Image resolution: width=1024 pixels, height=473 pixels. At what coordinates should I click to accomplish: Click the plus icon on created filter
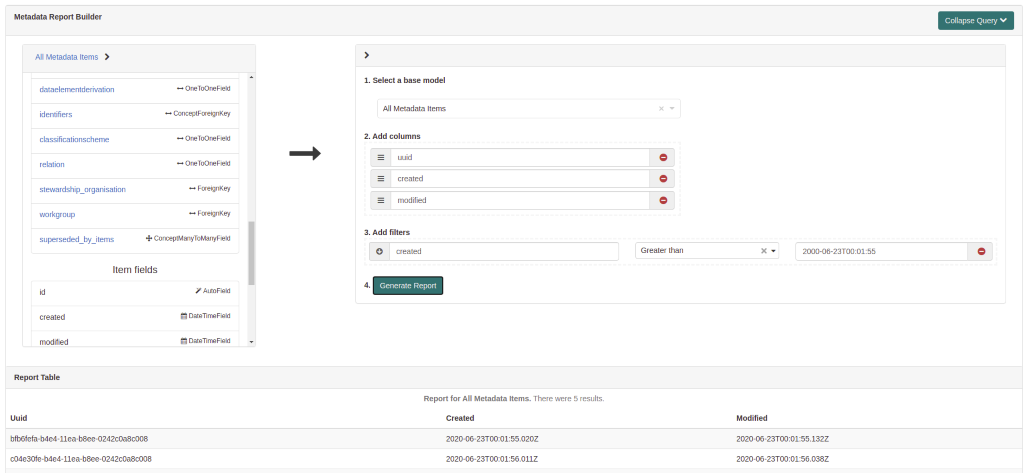379,252
